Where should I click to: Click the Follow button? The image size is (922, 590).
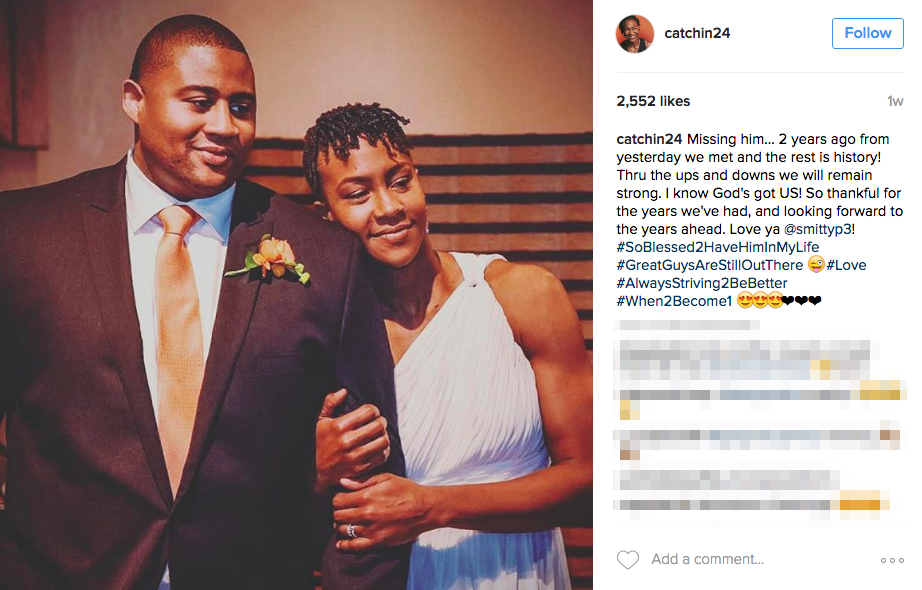(x=867, y=33)
